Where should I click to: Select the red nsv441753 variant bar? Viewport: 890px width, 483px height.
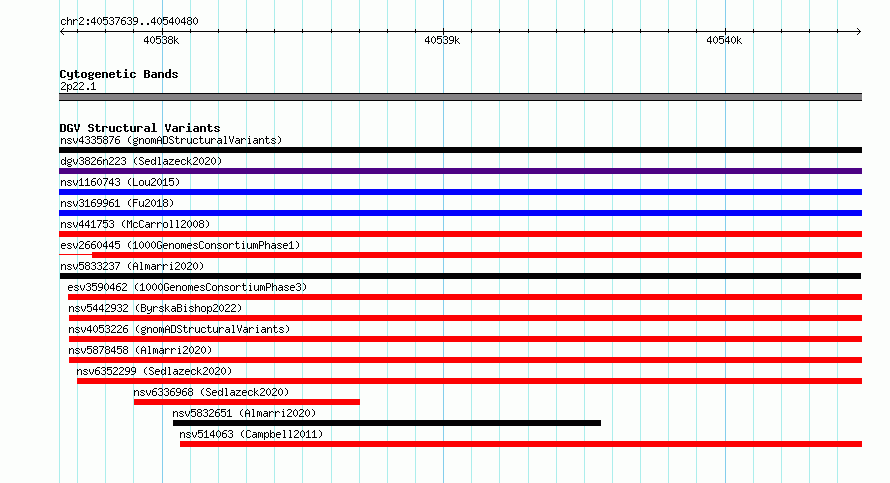pos(460,234)
